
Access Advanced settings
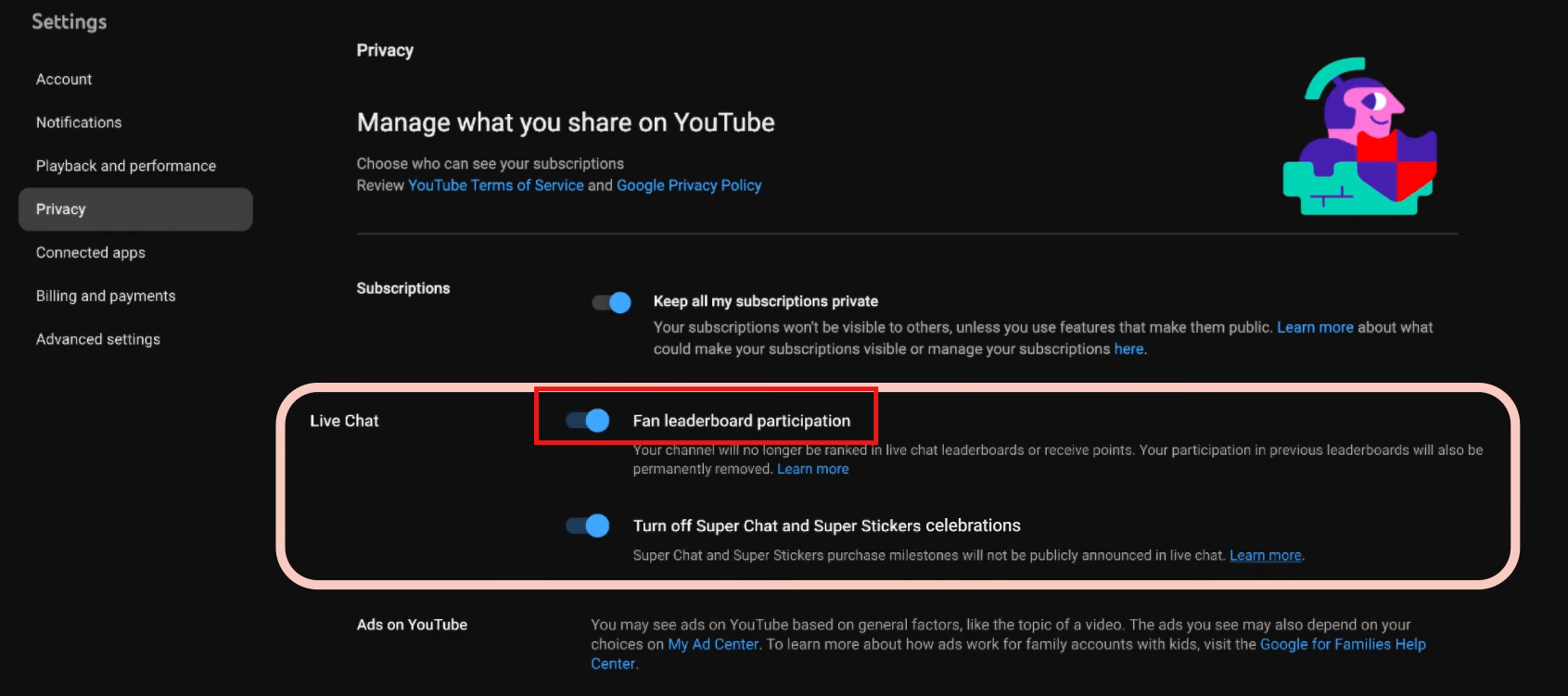coord(97,338)
